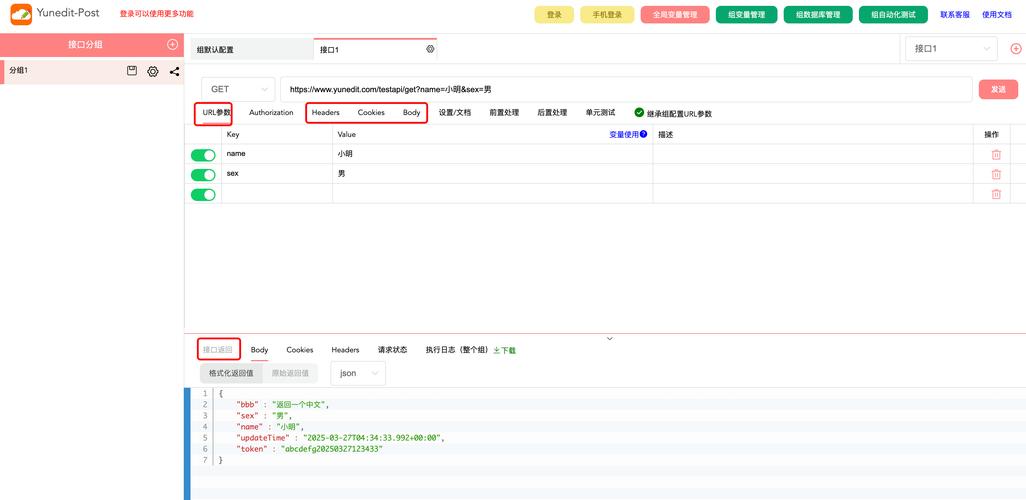Open 全局变量管理

click(675, 14)
